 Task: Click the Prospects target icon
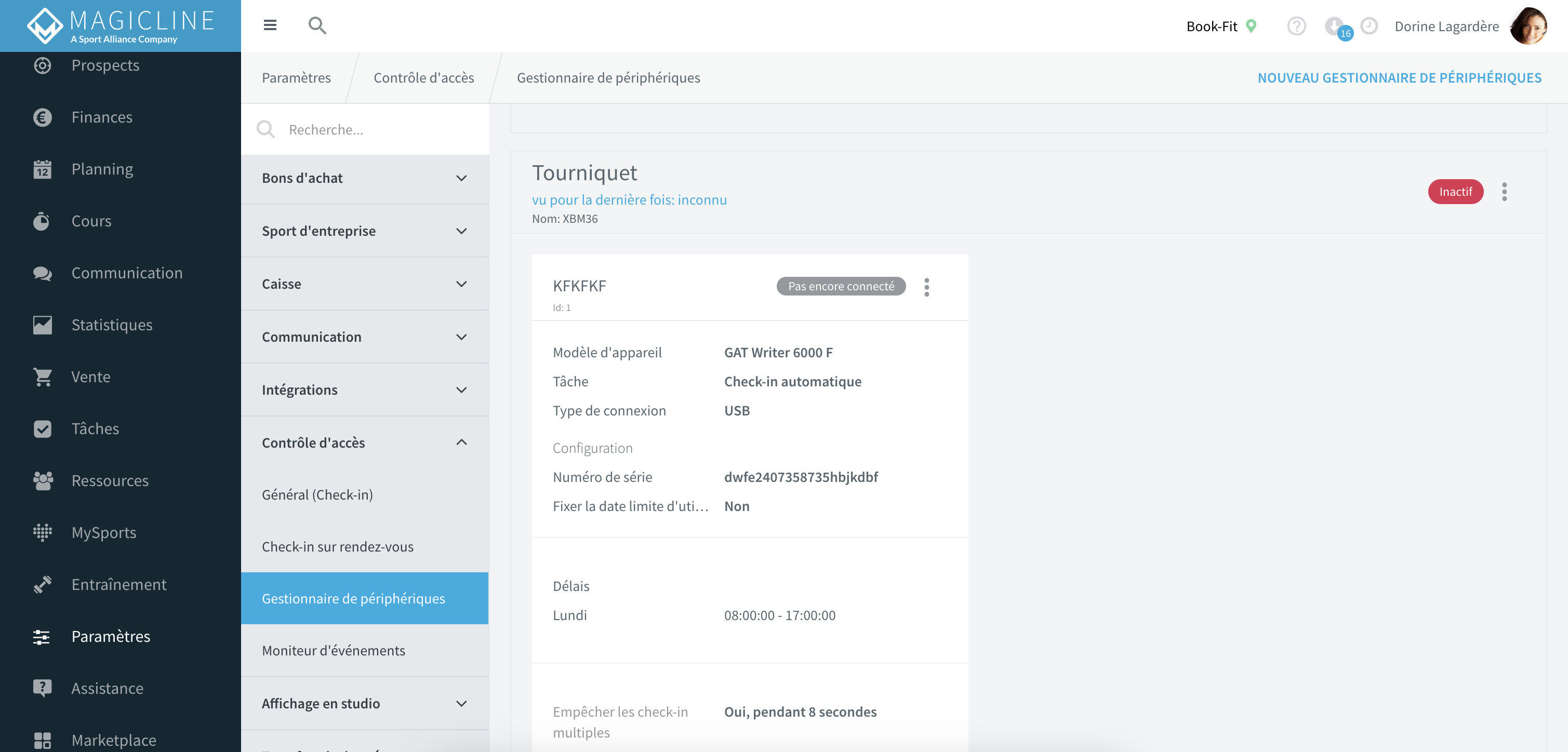pyautogui.click(x=42, y=65)
